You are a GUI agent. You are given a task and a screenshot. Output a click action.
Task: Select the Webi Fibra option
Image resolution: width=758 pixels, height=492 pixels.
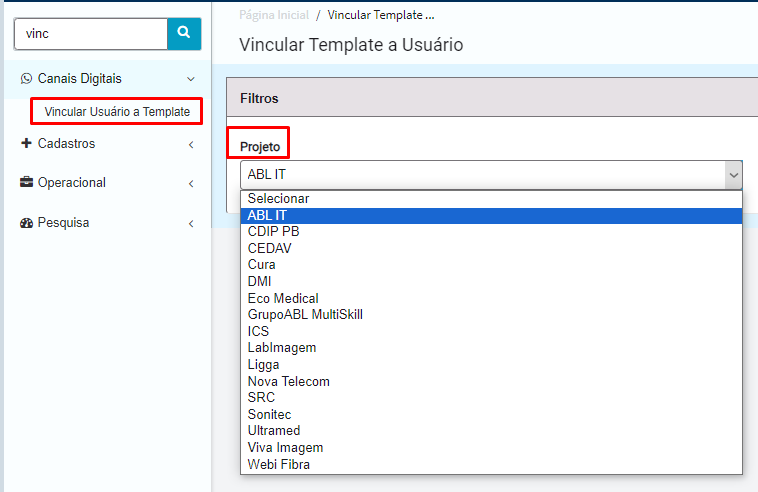[491, 464]
